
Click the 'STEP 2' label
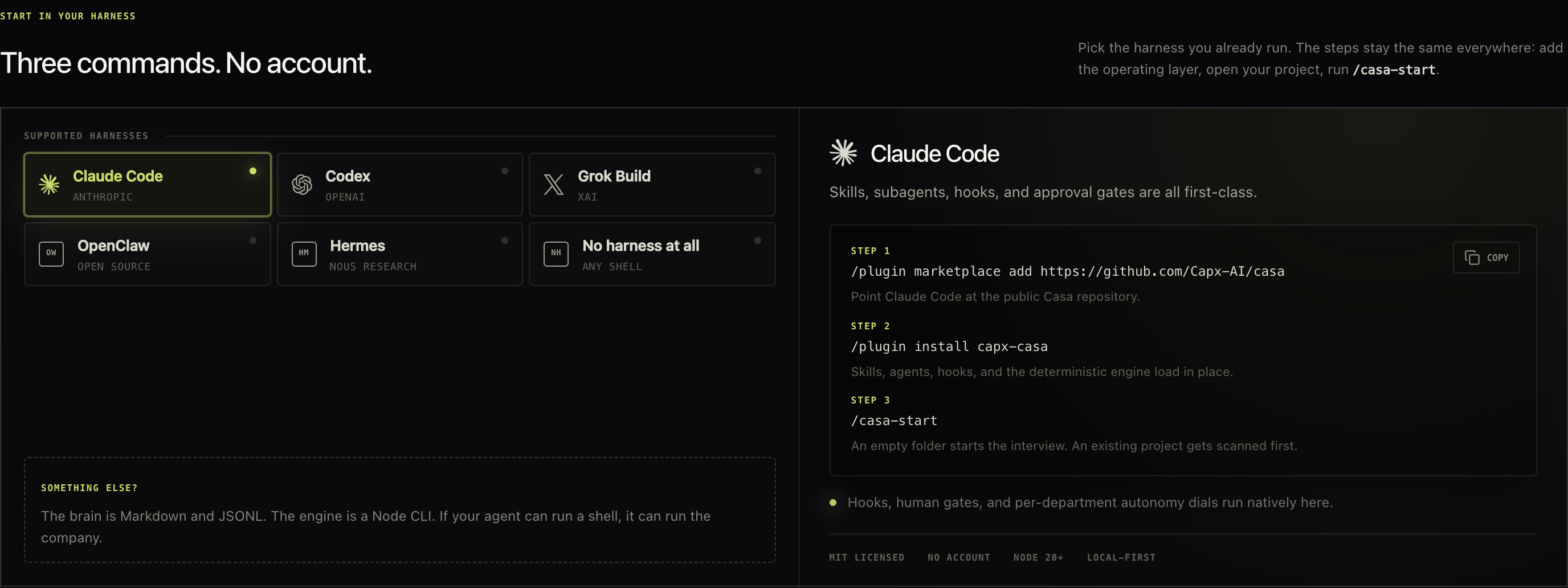point(871,326)
